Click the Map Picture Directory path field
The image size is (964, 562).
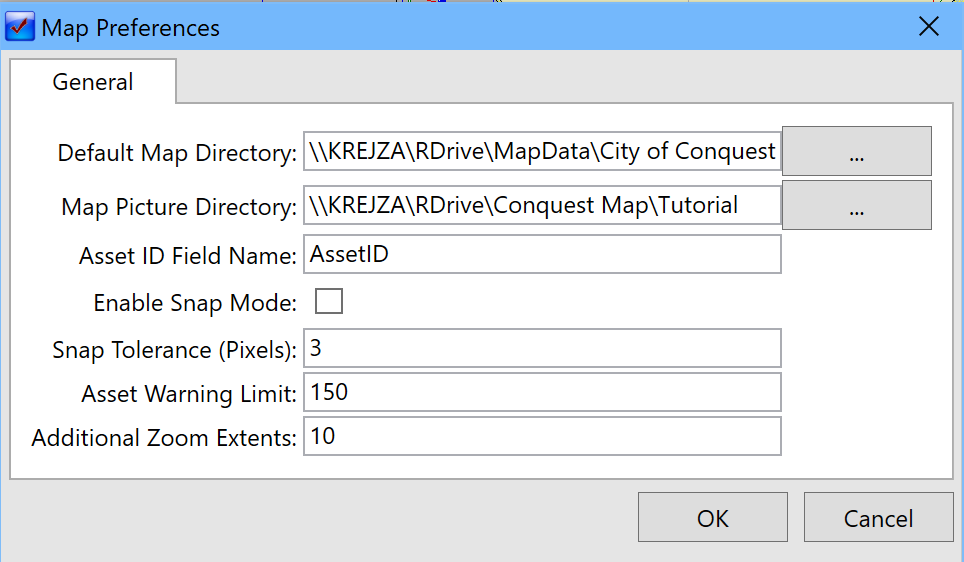542,205
